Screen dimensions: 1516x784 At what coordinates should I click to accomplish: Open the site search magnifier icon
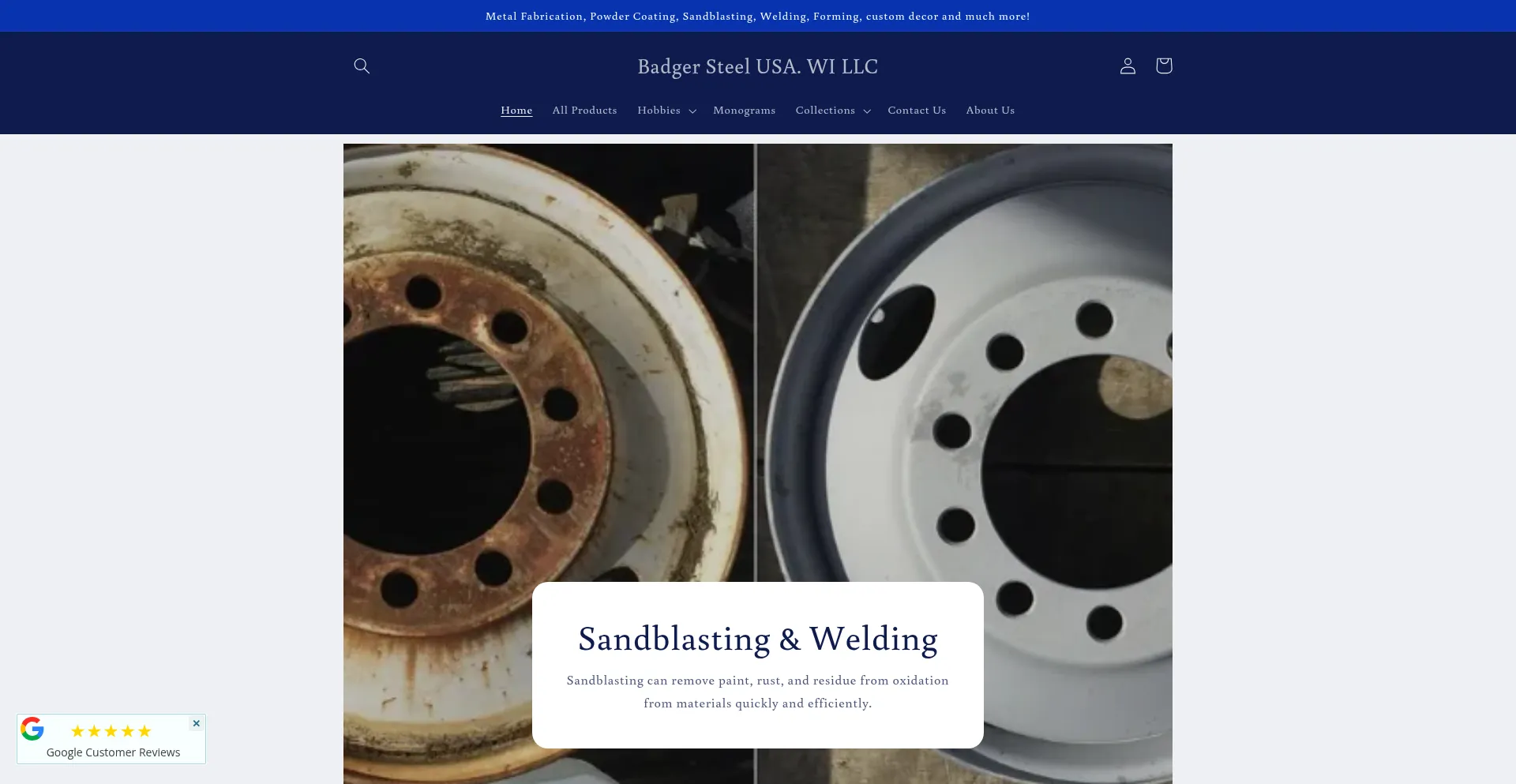point(362,66)
